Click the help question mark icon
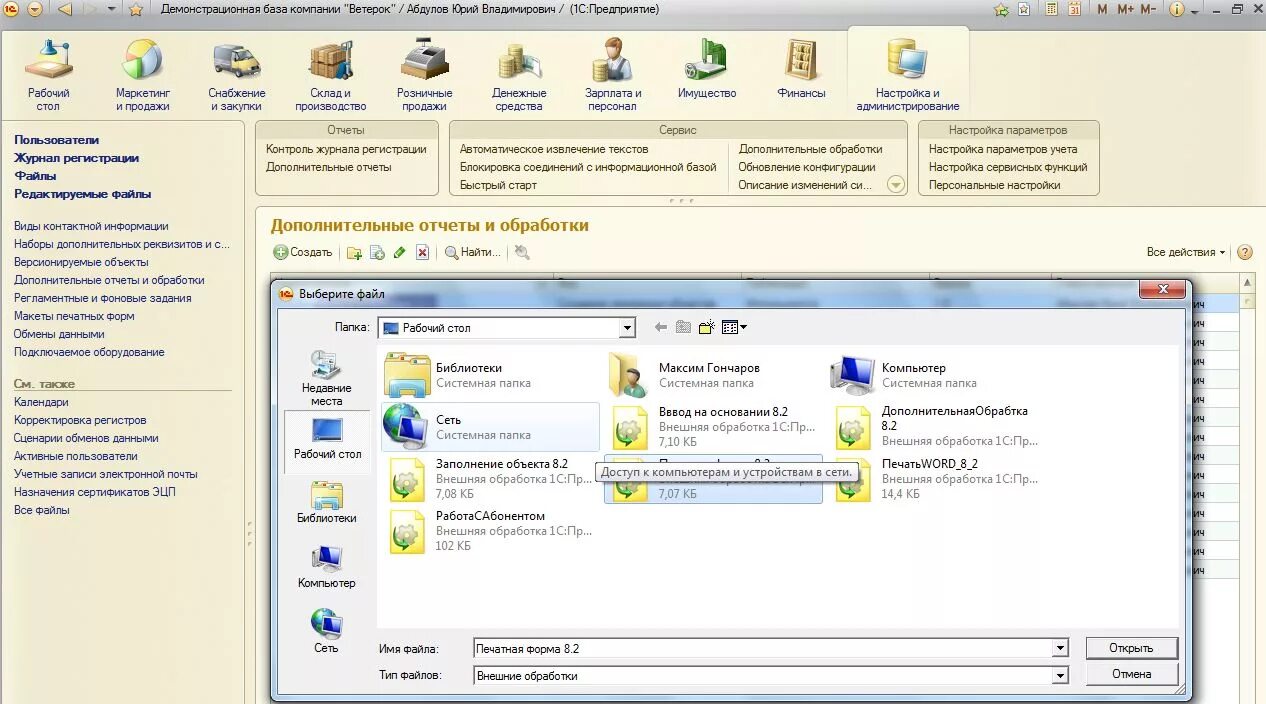Viewport: 1266px width, 704px height. (x=1245, y=253)
